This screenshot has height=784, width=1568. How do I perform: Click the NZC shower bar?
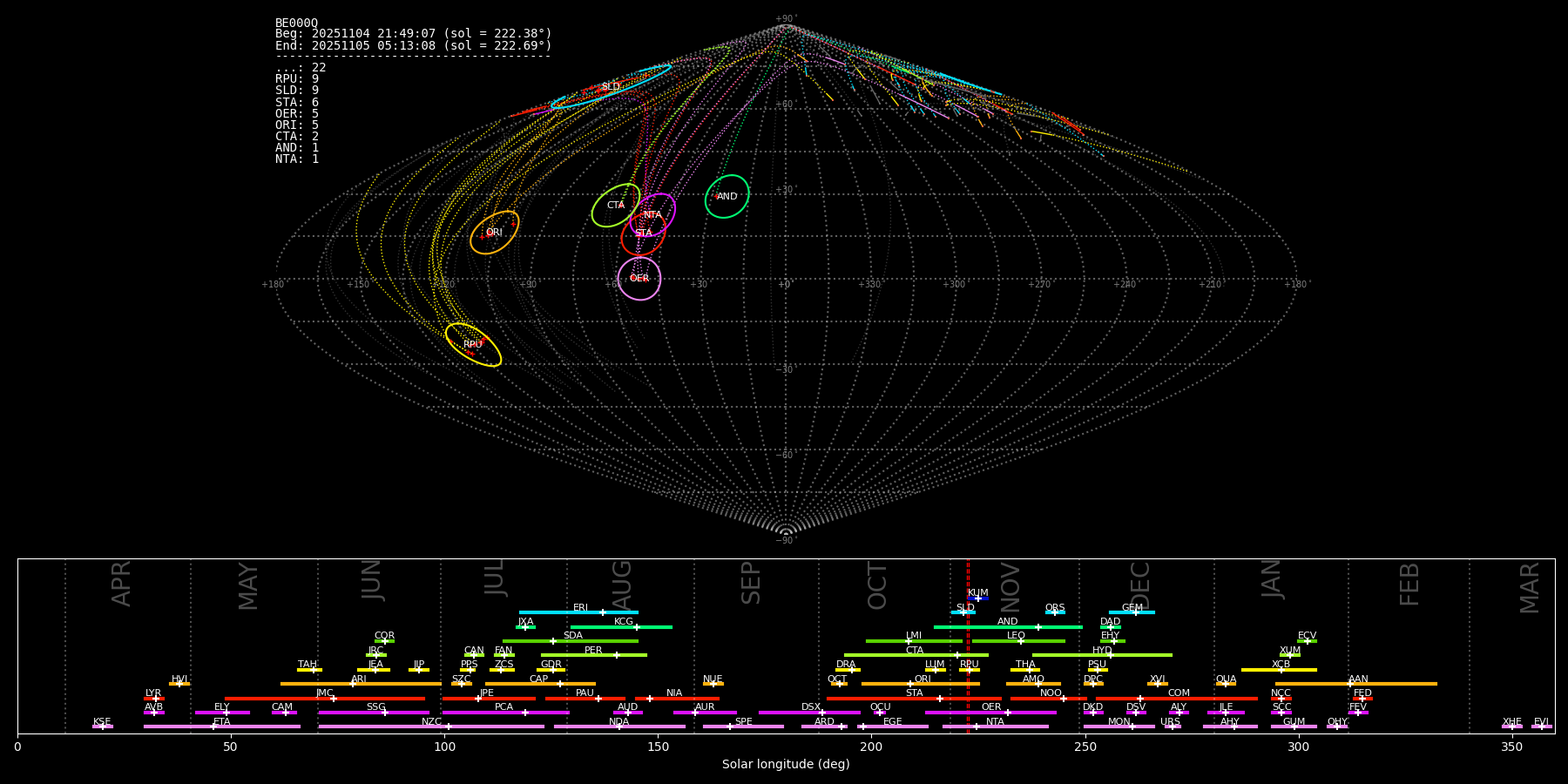pyautogui.click(x=431, y=727)
